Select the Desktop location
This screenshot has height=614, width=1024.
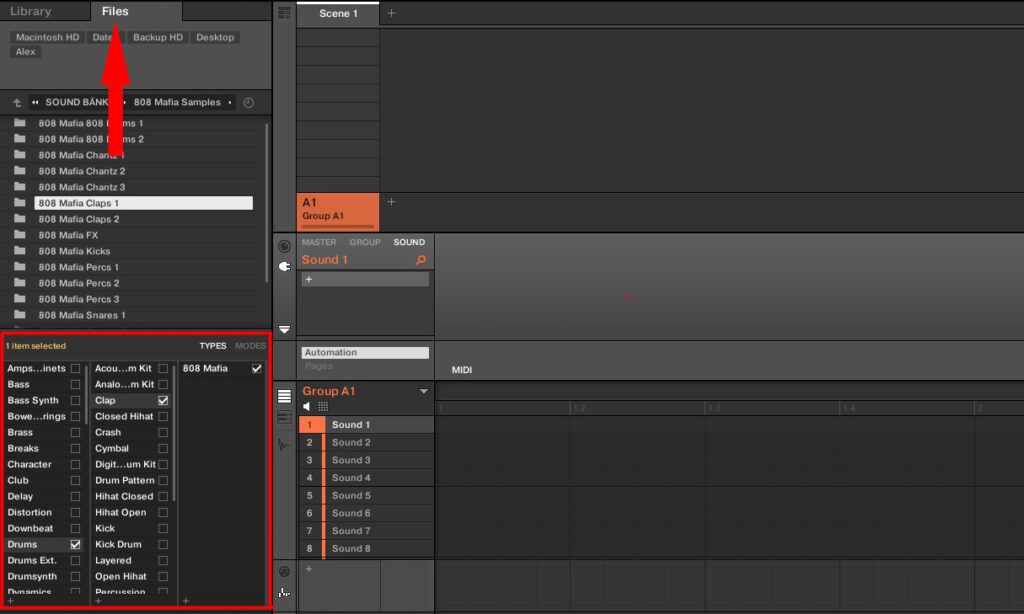coord(215,37)
